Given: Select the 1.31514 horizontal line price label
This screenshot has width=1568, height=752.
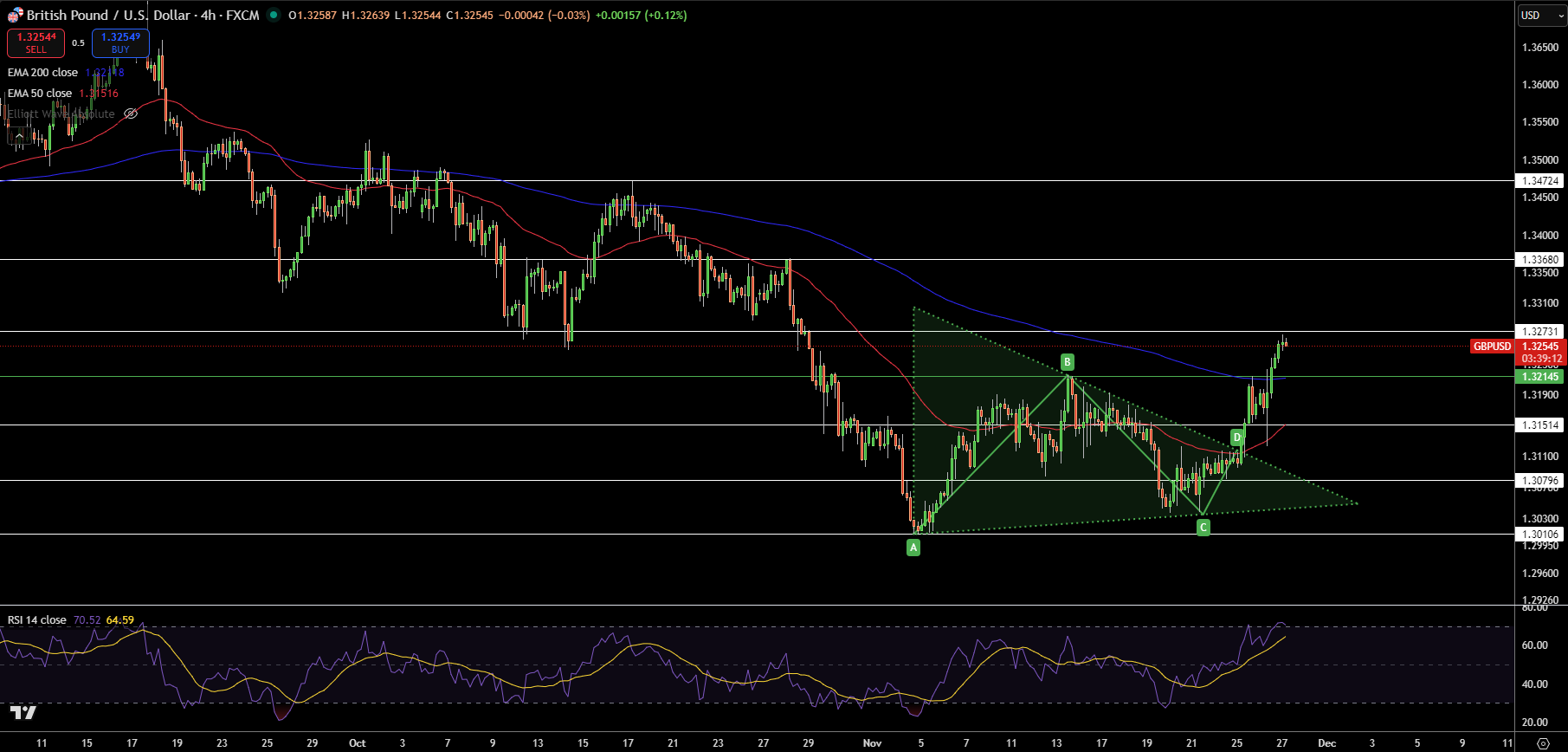Looking at the screenshot, I should (1541, 425).
